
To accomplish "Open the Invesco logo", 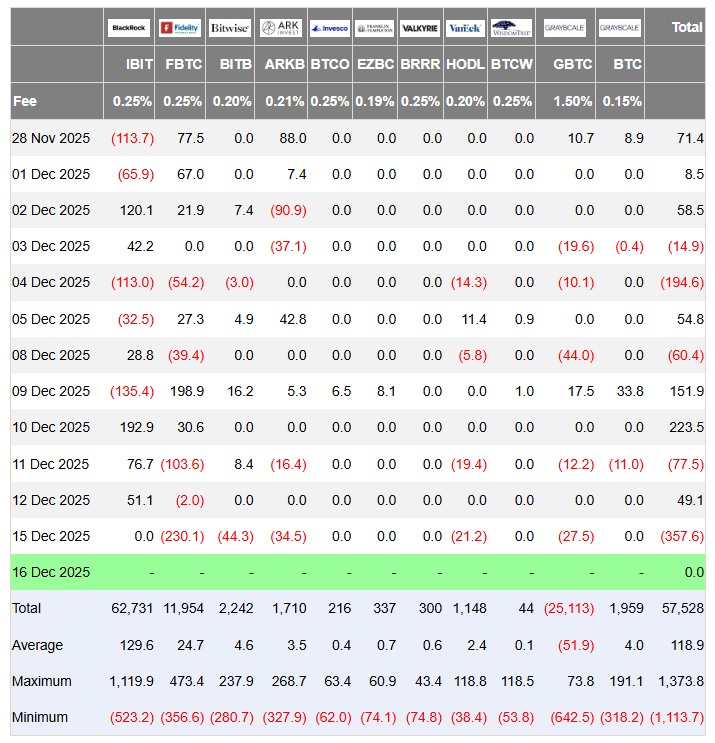I will coord(329,28).
